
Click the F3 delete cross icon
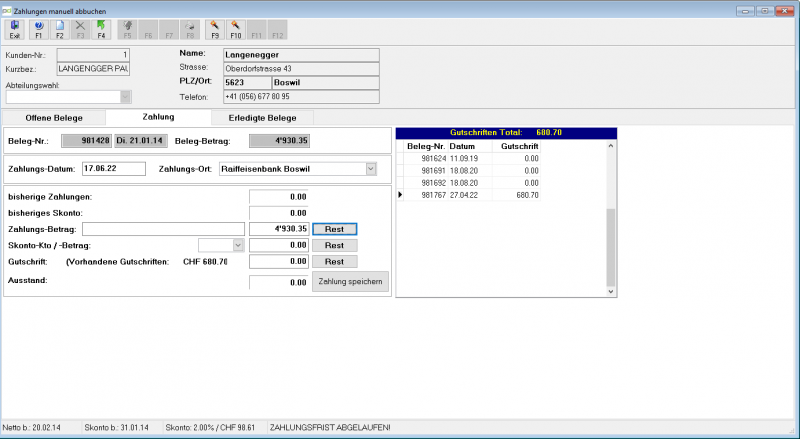80,30
